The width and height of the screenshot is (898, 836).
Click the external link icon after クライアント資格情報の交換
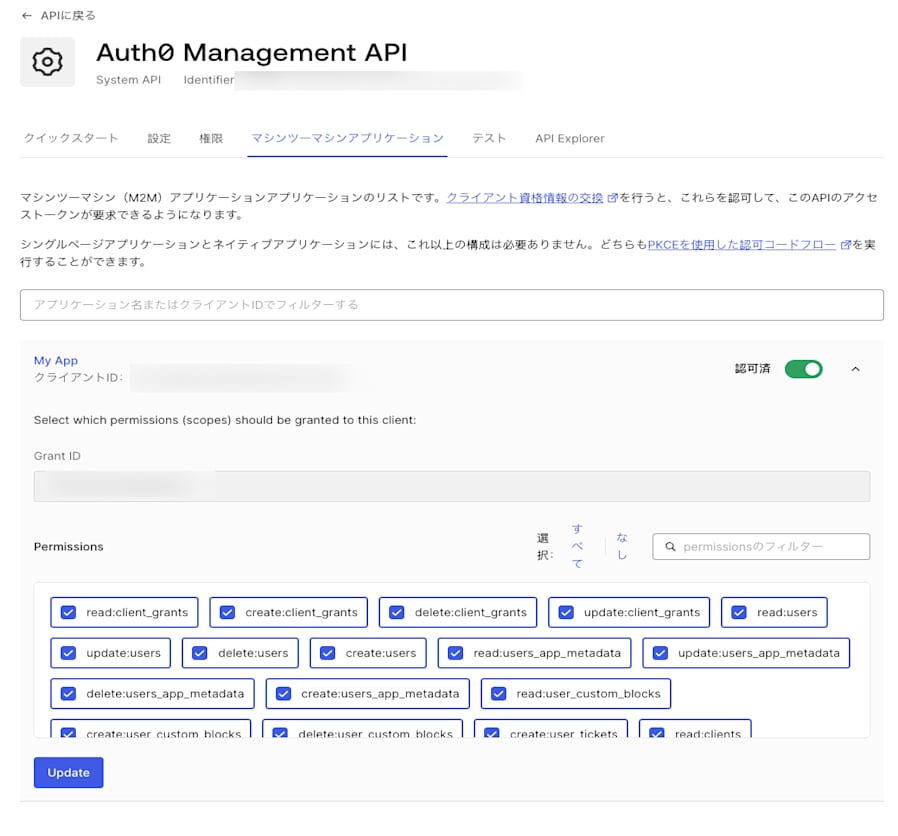tap(612, 198)
